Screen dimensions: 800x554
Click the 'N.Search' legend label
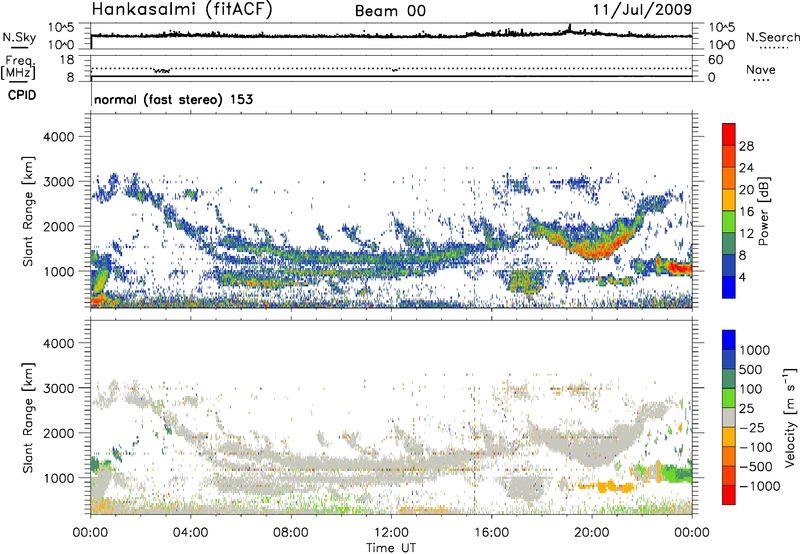pyautogui.click(x=772, y=37)
